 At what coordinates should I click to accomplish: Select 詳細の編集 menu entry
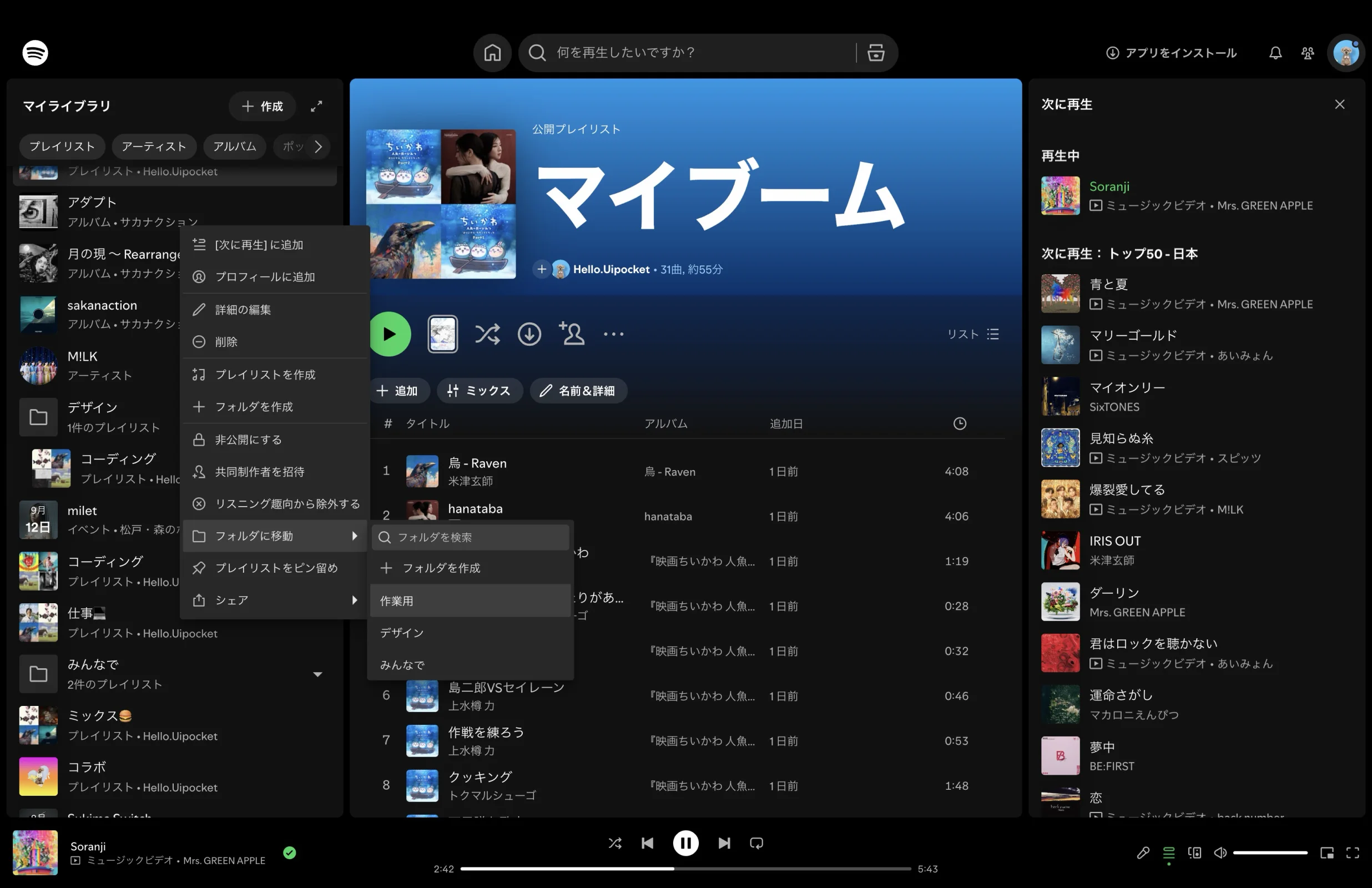point(274,310)
